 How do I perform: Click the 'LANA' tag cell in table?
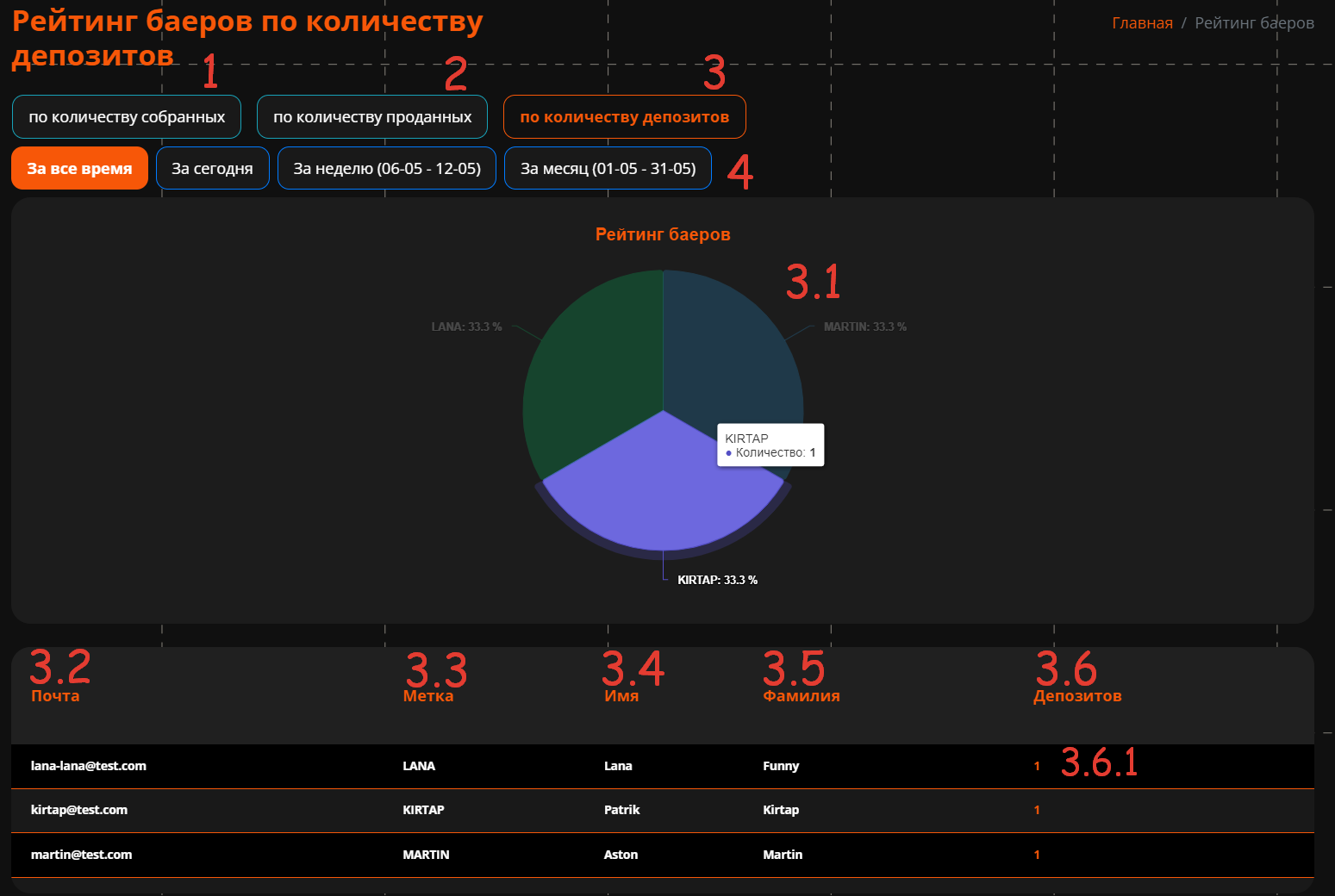coord(419,766)
